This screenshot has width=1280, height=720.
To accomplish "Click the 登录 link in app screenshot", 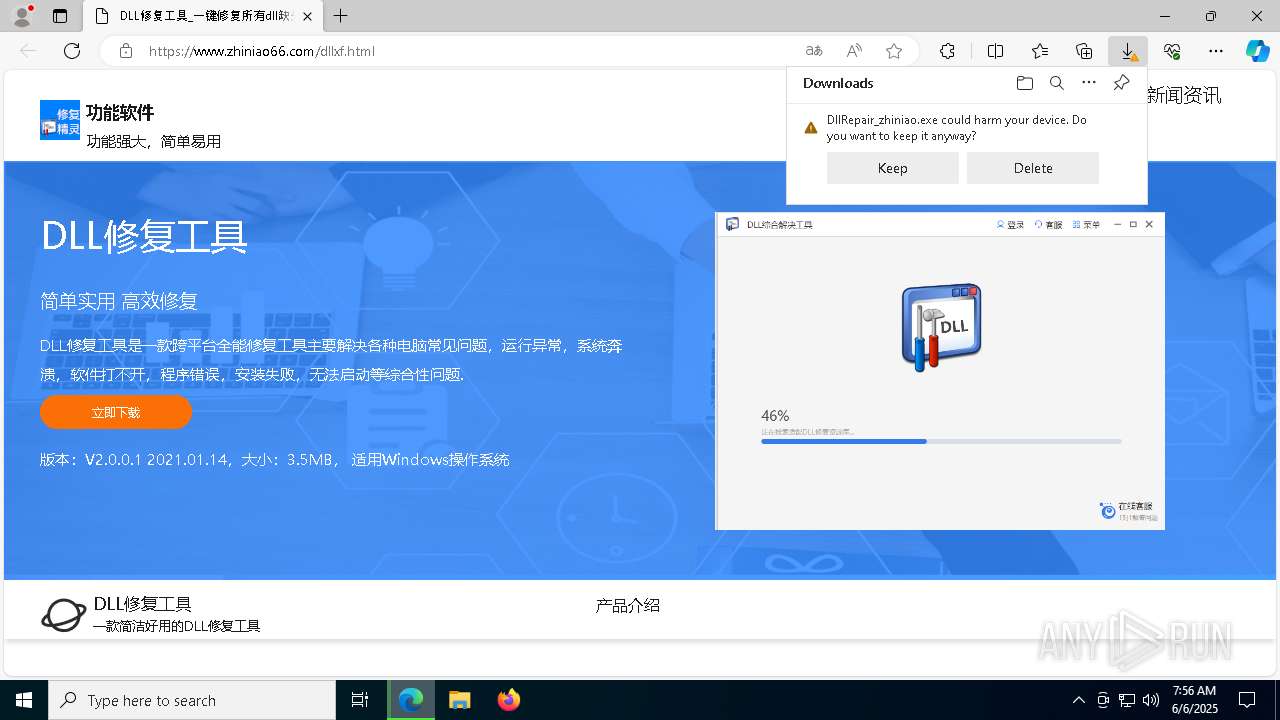I will pos(1011,225).
